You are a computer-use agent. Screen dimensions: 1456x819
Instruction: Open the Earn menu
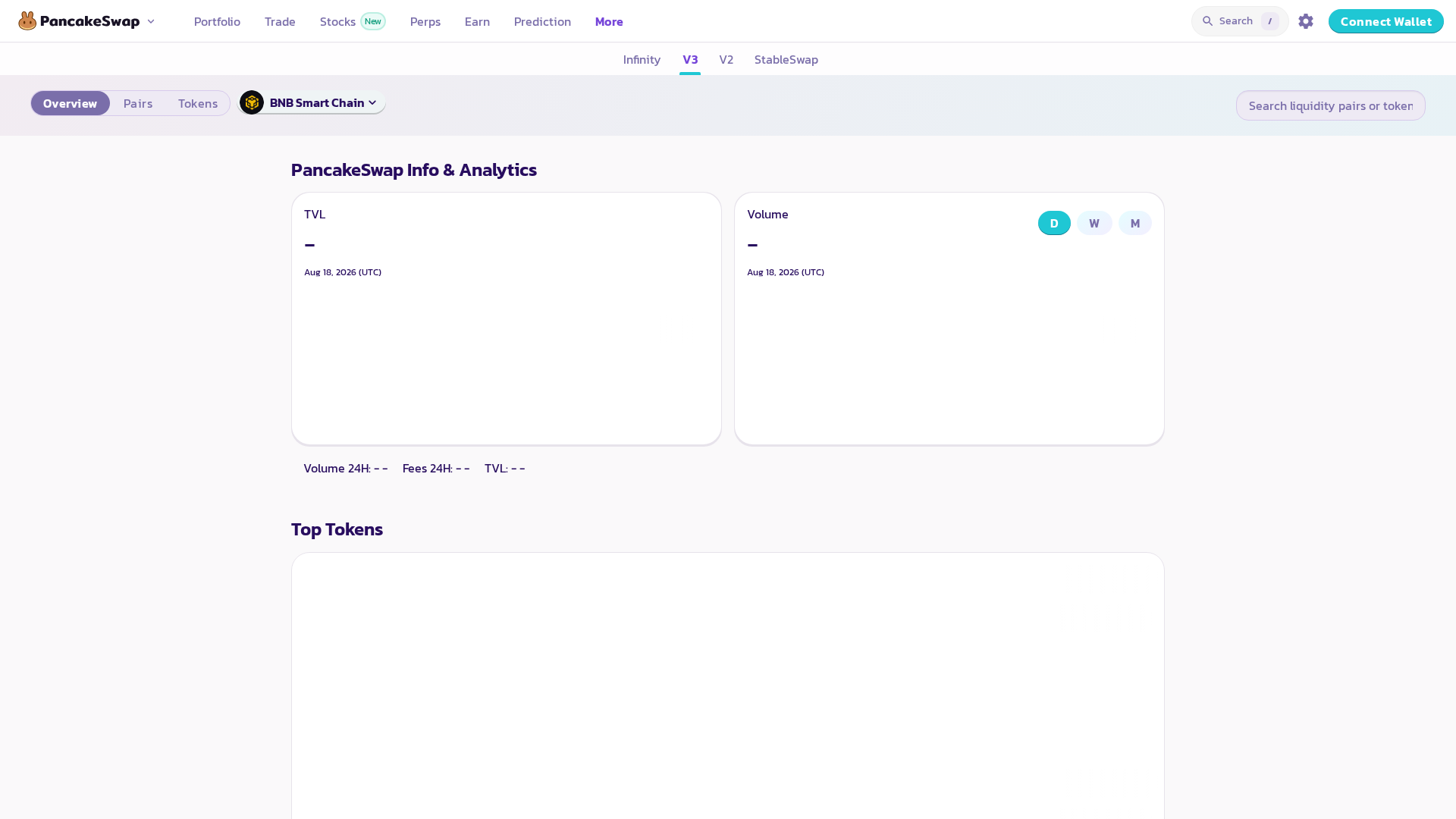(477, 21)
